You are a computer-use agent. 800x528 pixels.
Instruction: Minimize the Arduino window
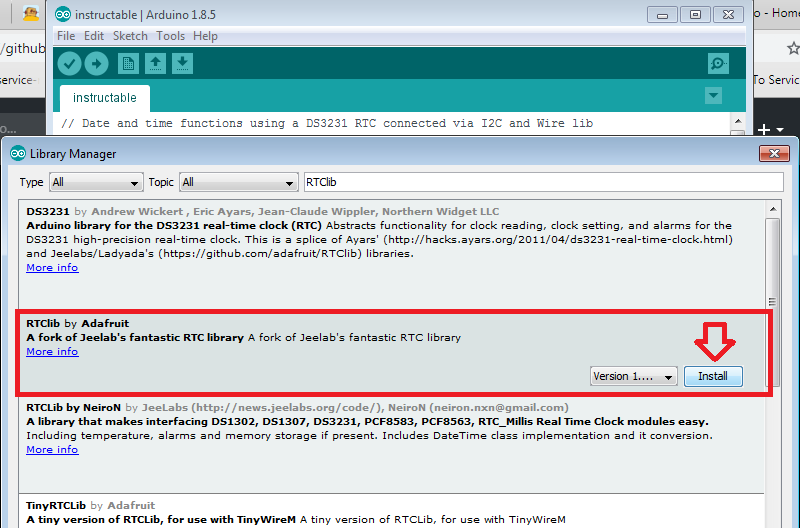tap(662, 15)
